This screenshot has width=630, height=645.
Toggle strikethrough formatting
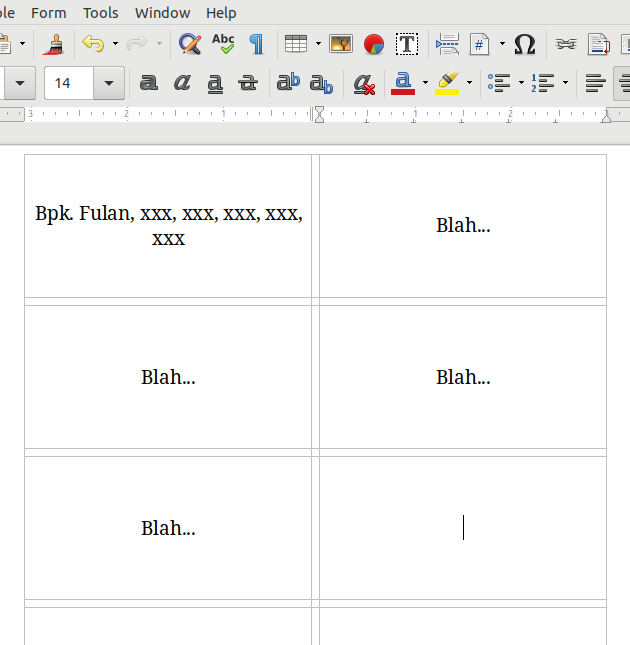pyautogui.click(x=248, y=83)
